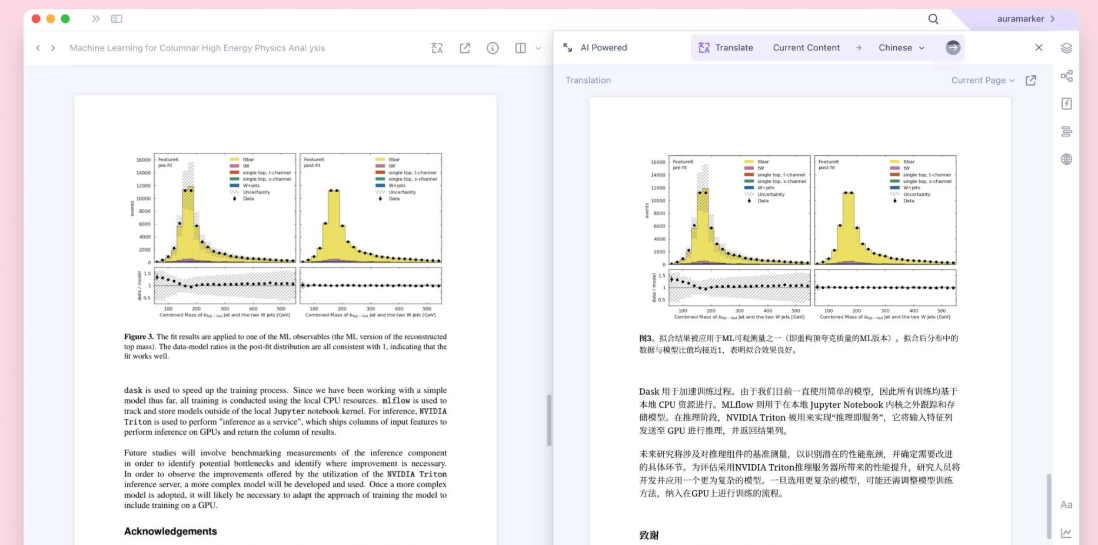Click translated paragraph starting 'Dask 用于'
Viewport: 1098px width, 545px height.
click(798, 410)
